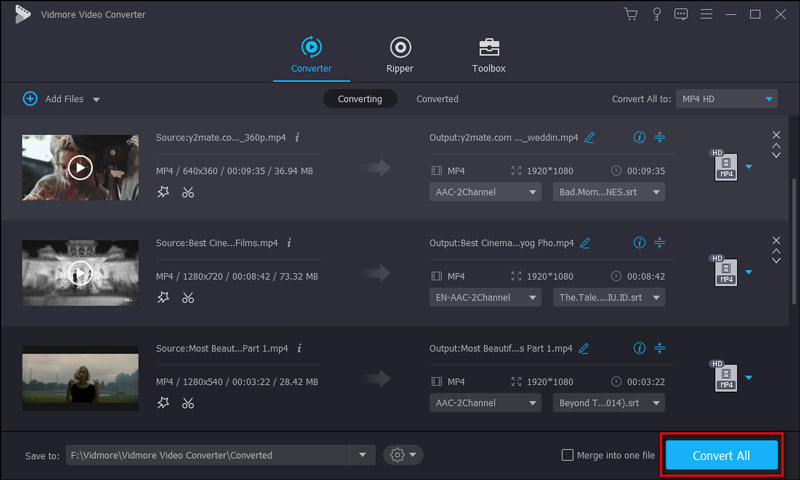The width and height of the screenshot is (800, 480).
Task: Click the Convert All button
Action: pos(721,455)
